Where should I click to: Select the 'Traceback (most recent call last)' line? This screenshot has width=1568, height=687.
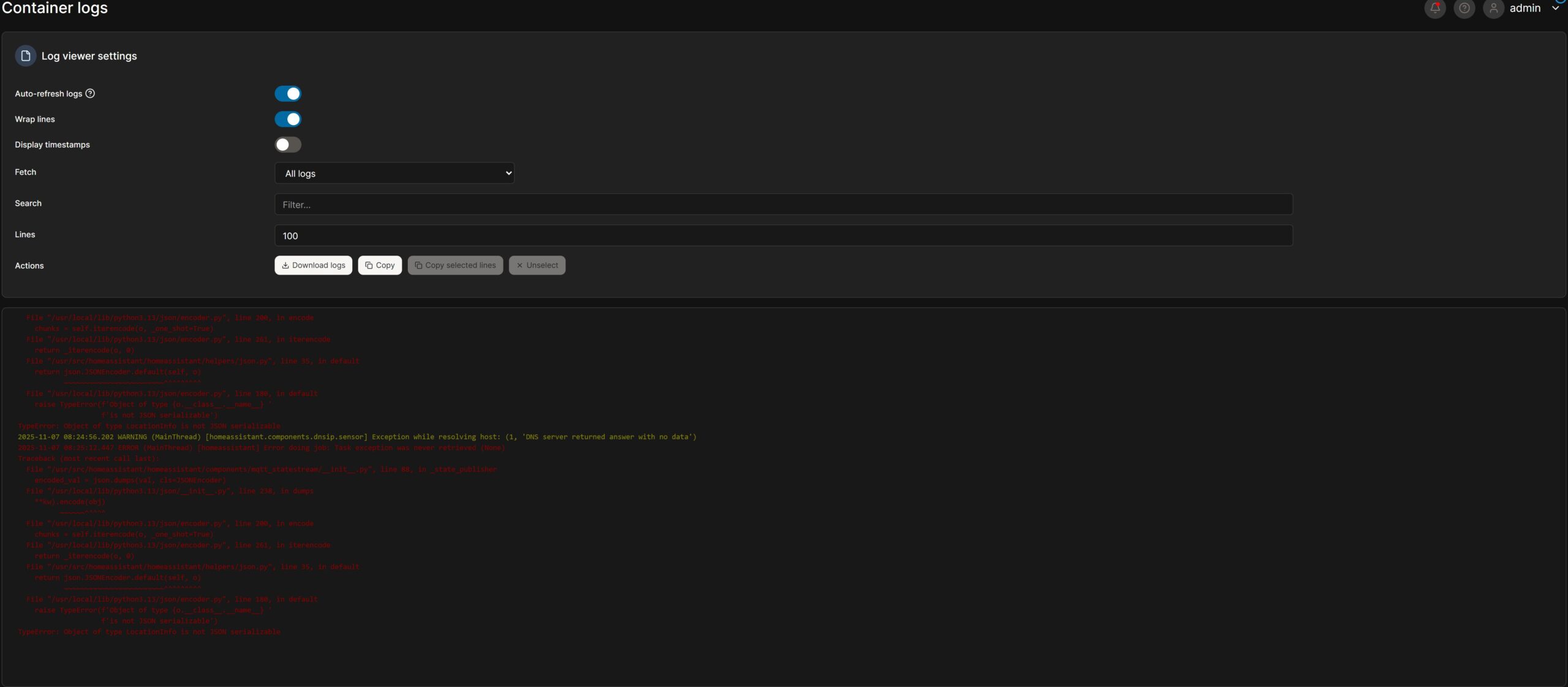(88, 458)
